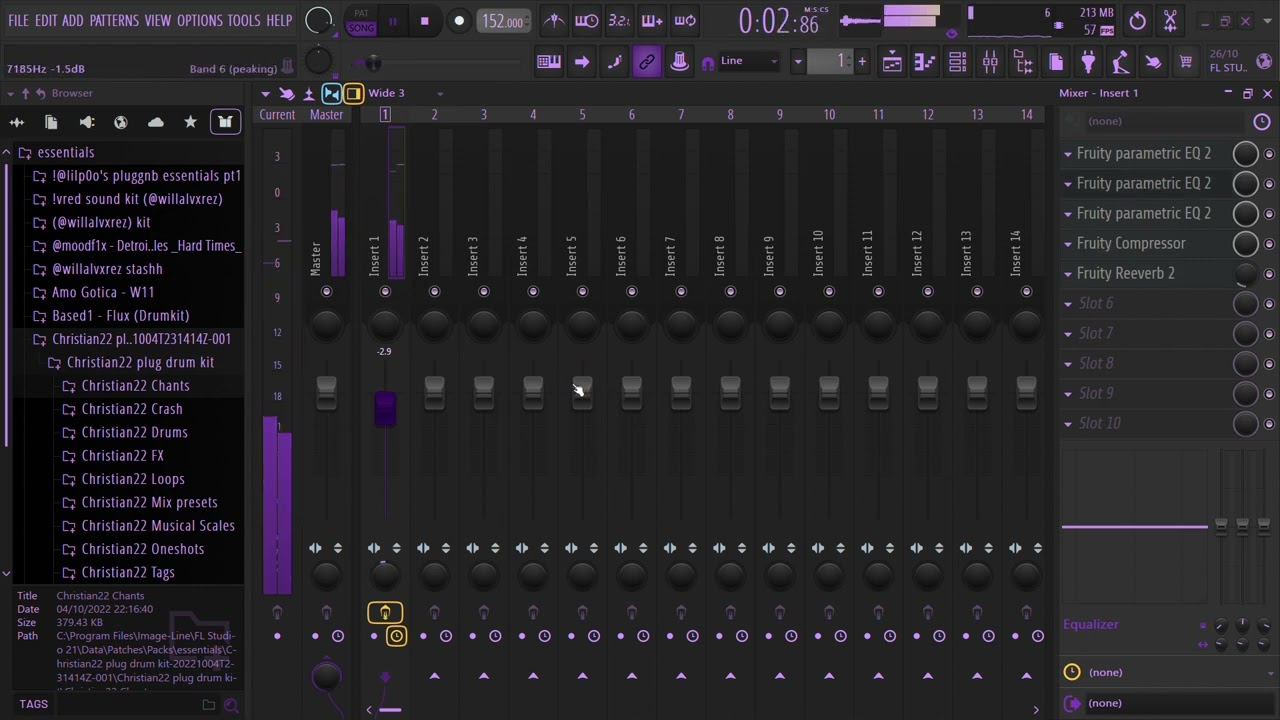Open the ADD menu
1280x720 pixels.
(72, 20)
